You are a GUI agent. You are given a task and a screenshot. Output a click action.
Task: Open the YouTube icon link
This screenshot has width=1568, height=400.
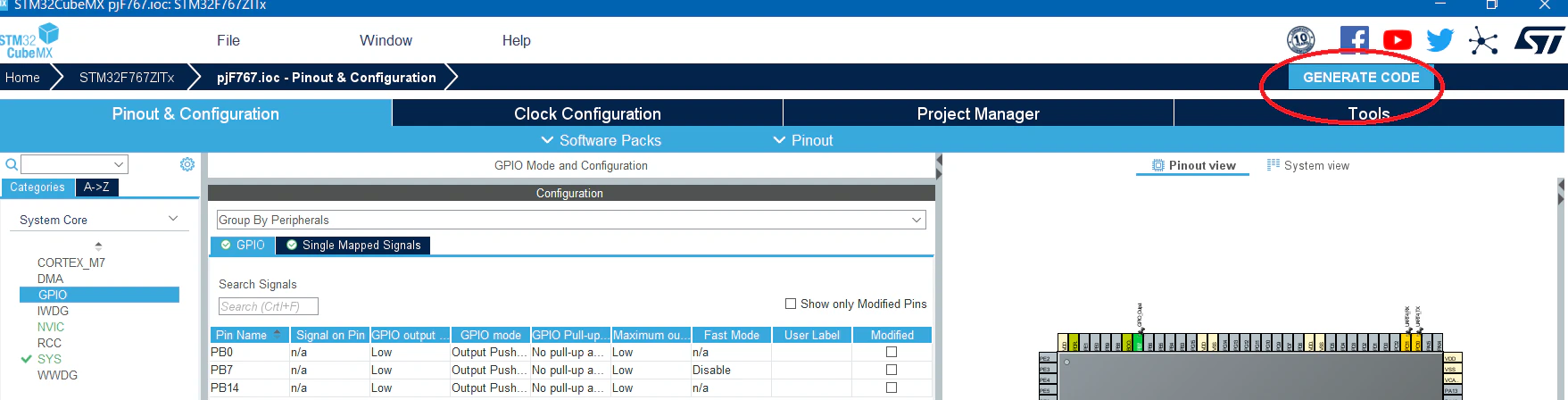coord(1397,40)
